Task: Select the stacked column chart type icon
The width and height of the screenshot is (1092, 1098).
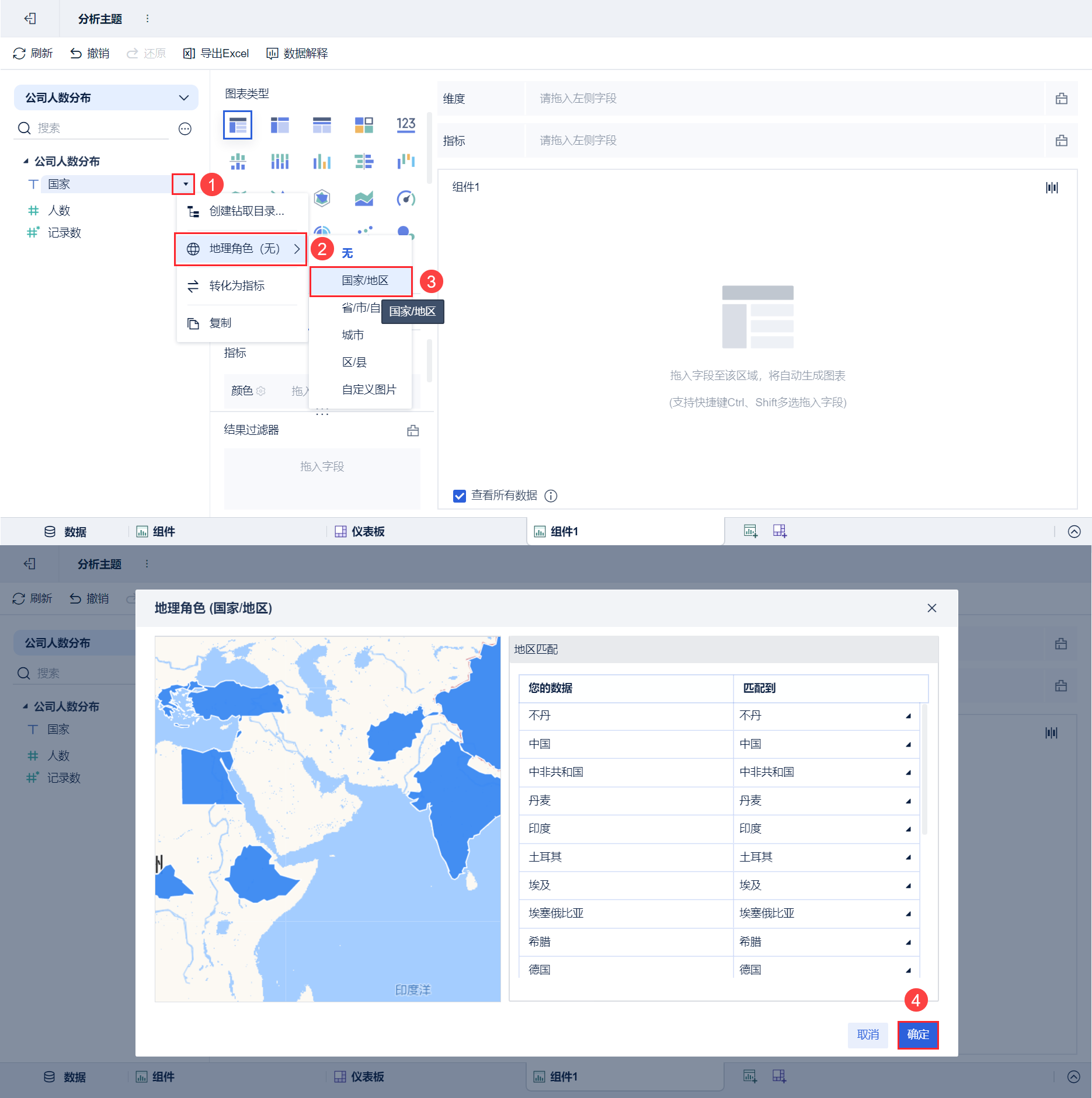Action: click(280, 161)
